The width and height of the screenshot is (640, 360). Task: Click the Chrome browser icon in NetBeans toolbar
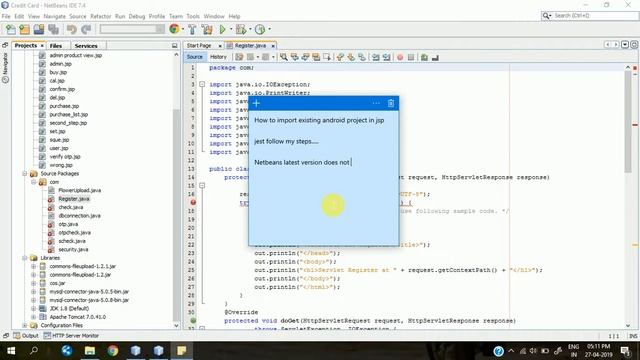tap(174, 29)
